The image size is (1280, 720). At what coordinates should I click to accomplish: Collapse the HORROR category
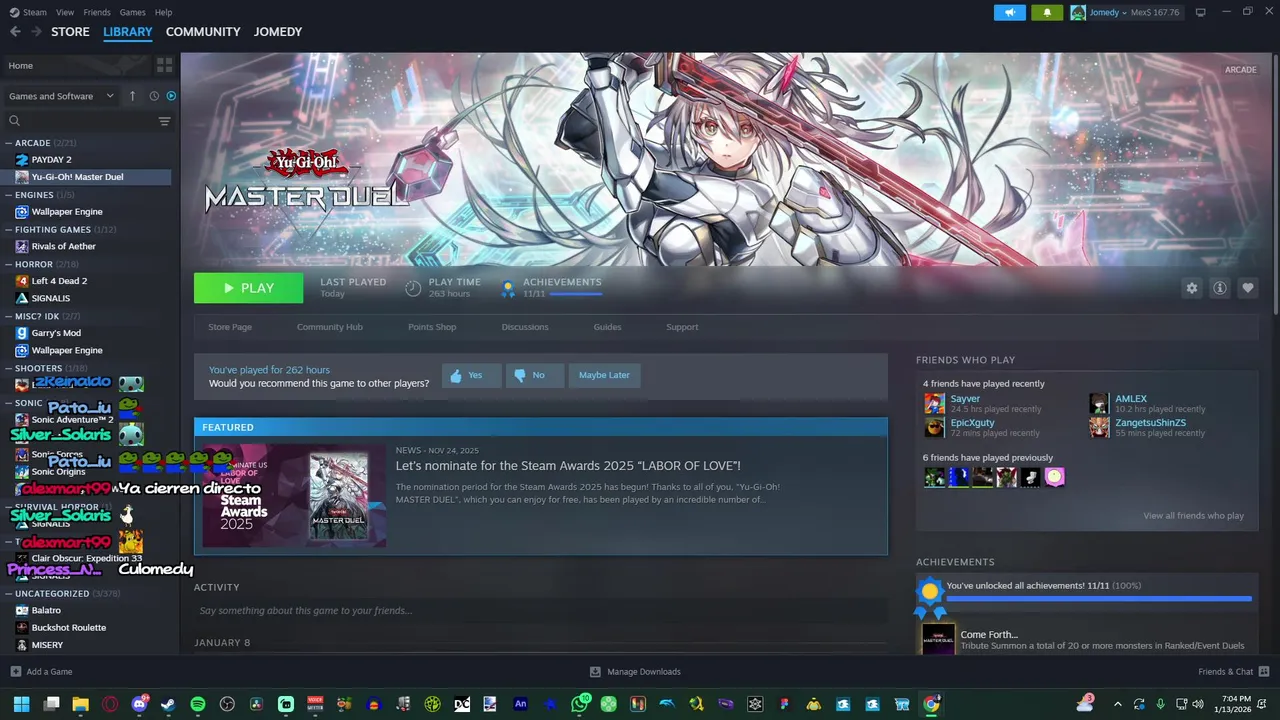(x=8, y=264)
